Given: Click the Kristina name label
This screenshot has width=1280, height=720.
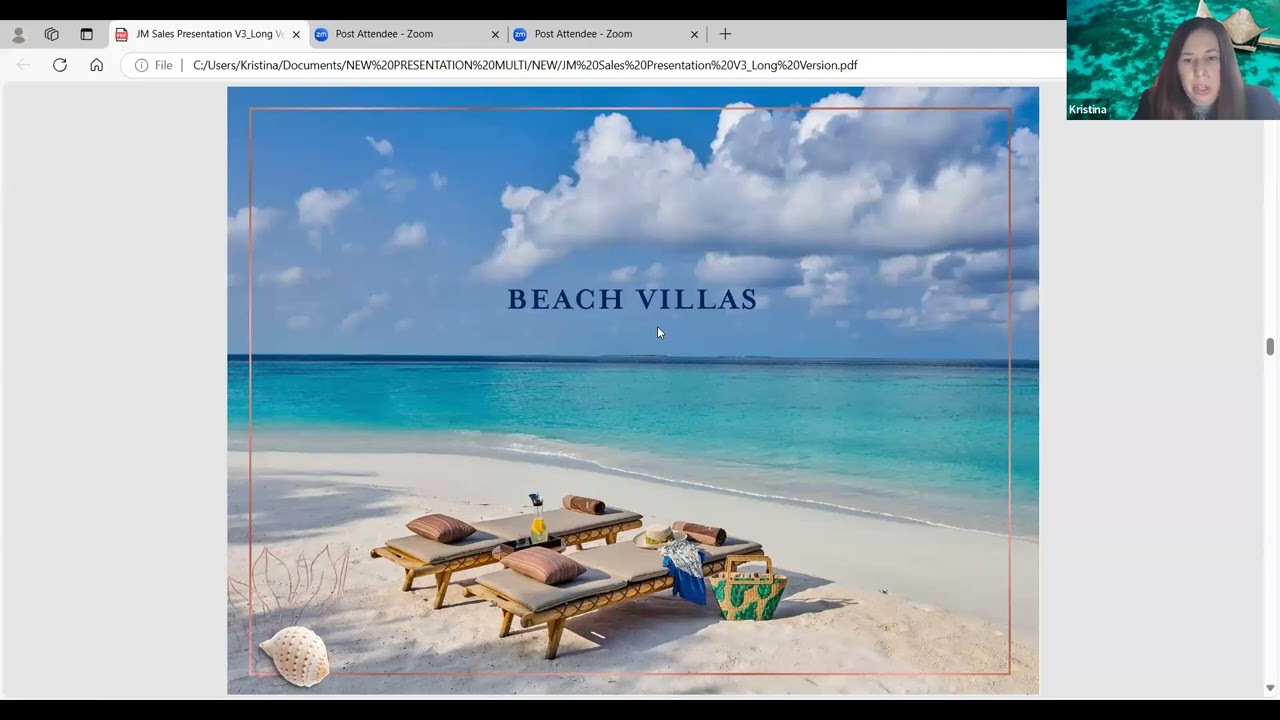Looking at the screenshot, I should [x=1087, y=110].
